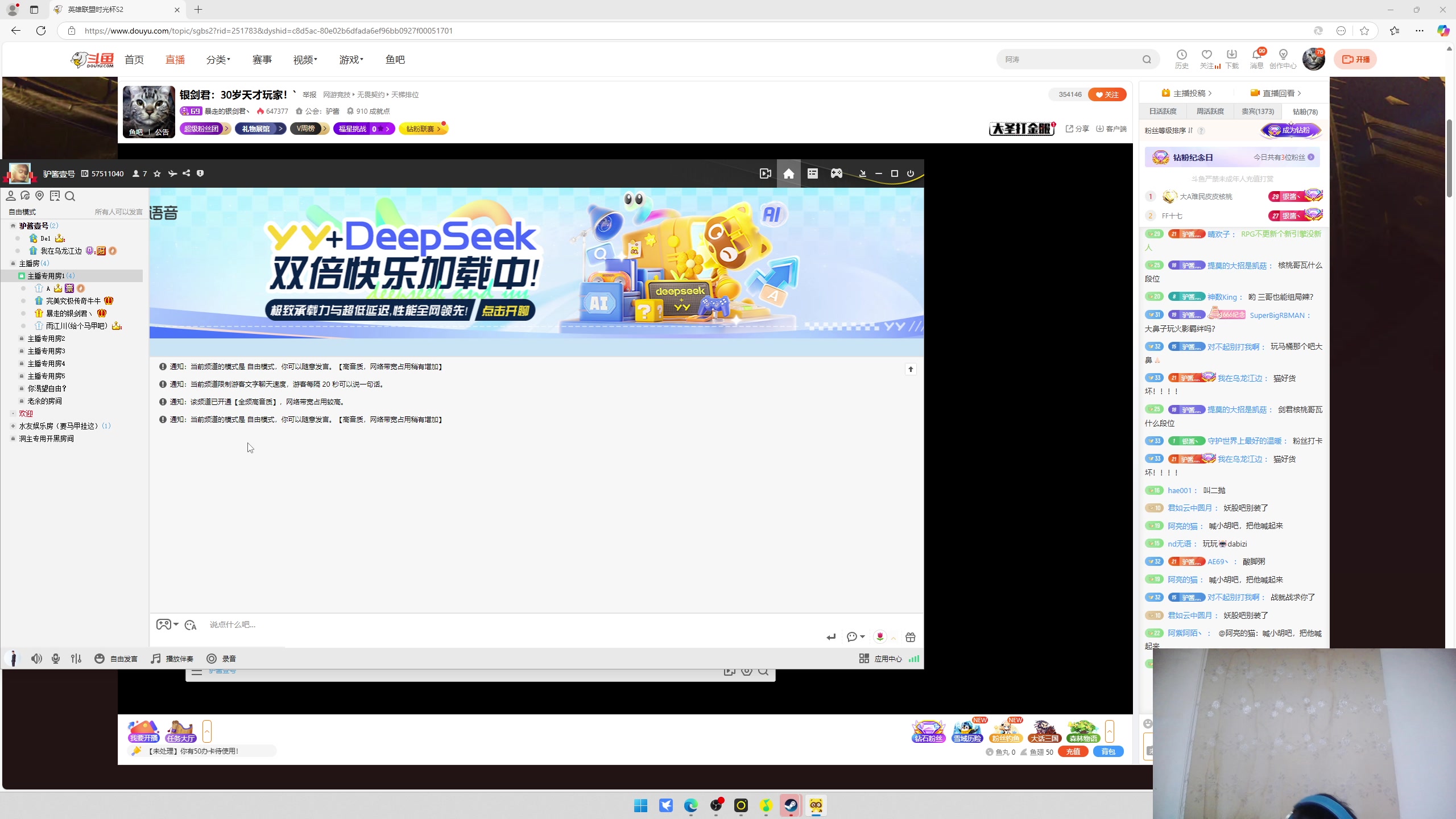Select user 暴走的银剑君 in channel list
This screenshot has width=1456, height=819.
tap(69, 313)
